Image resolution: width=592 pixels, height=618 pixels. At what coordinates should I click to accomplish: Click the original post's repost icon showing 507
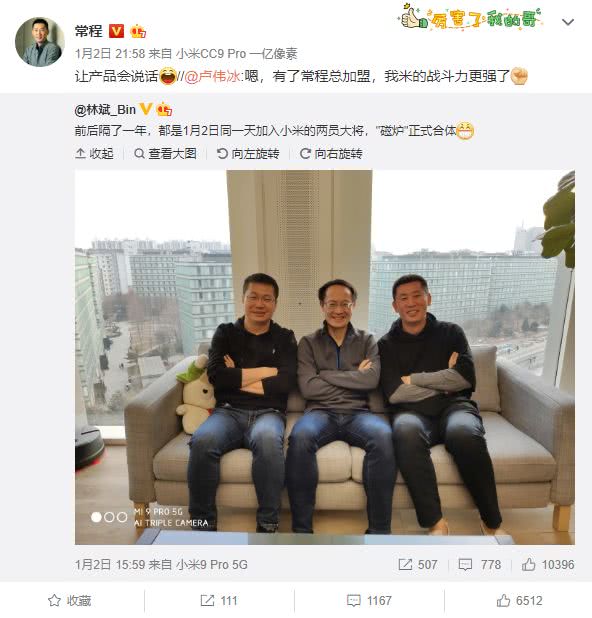coord(417,564)
